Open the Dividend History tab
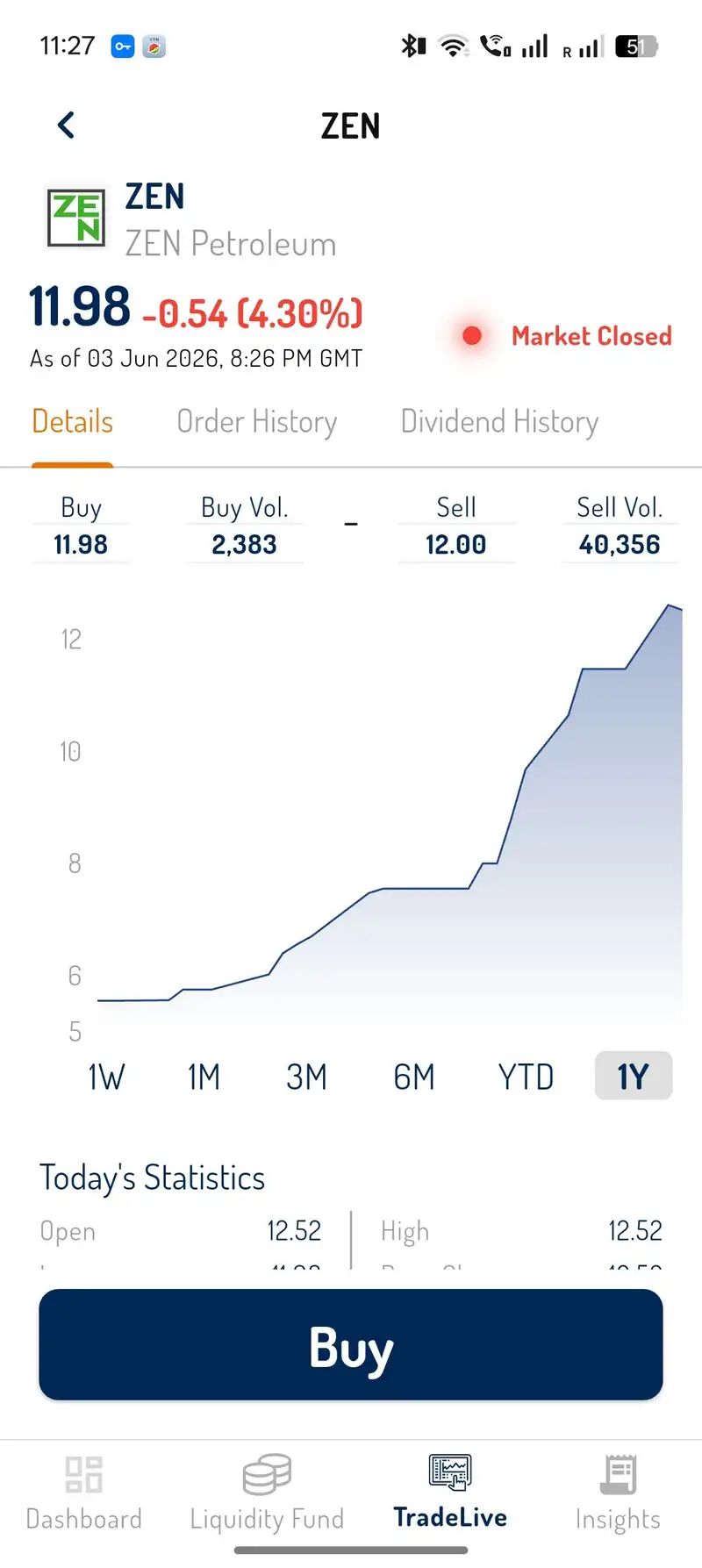The image size is (702, 1568). pyautogui.click(x=500, y=422)
